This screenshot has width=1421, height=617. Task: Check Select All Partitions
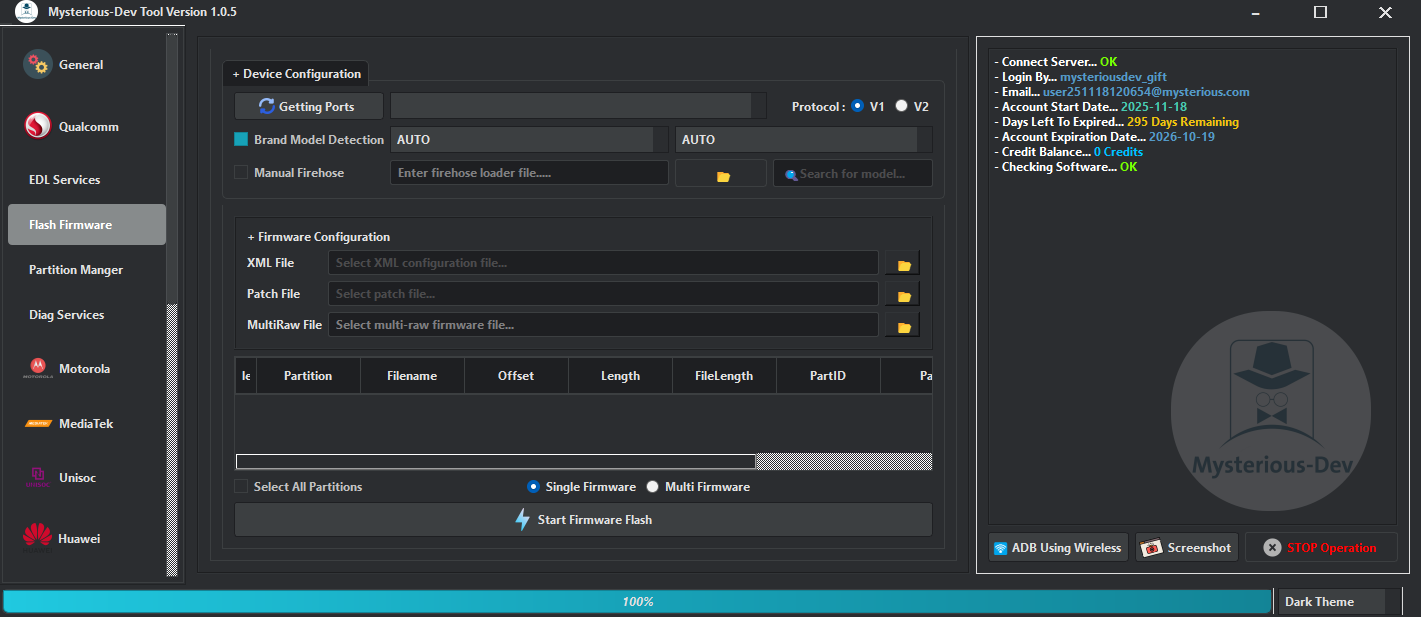click(240, 486)
